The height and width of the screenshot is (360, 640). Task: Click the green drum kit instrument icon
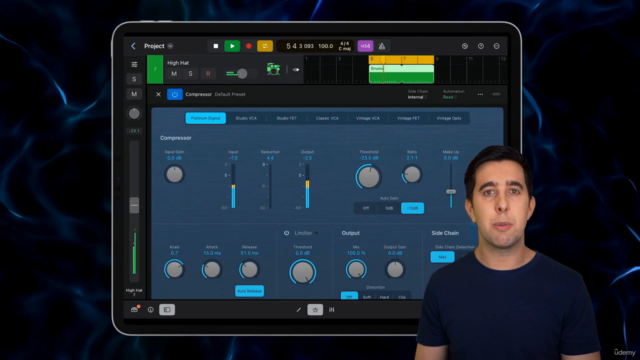[x=273, y=69]
